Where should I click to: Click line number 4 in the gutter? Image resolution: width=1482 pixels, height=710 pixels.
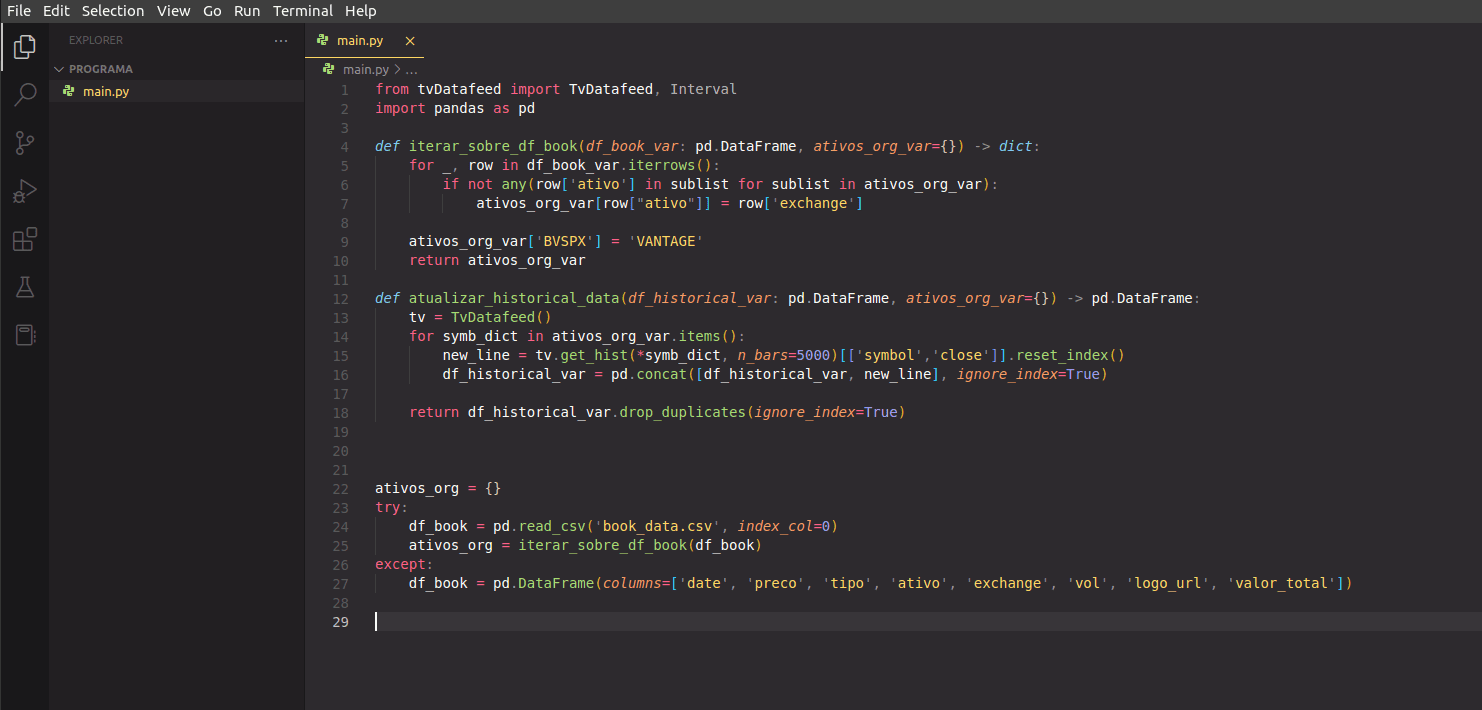[x=345, y=146]
